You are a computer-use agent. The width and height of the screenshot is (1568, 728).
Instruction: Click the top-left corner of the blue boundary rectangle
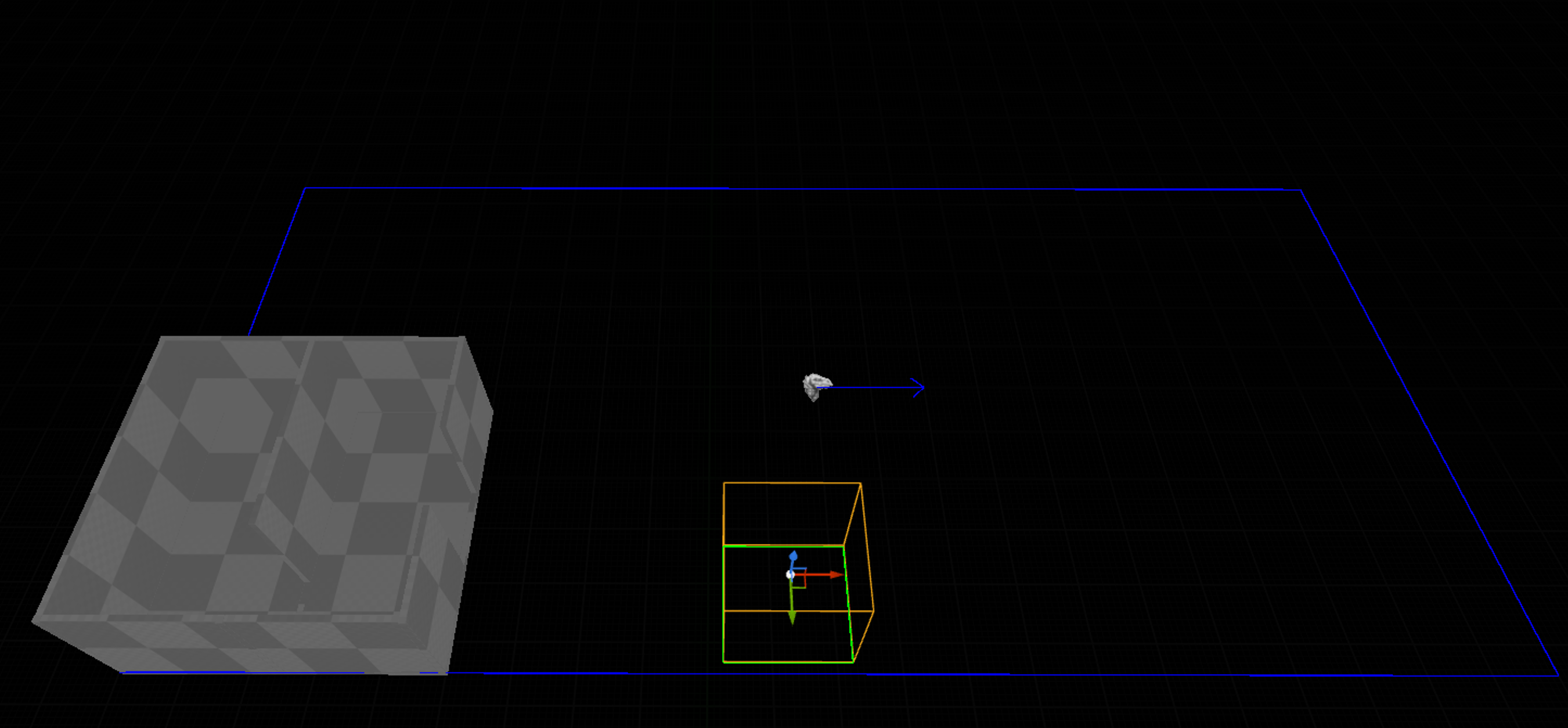pos(305,188)
